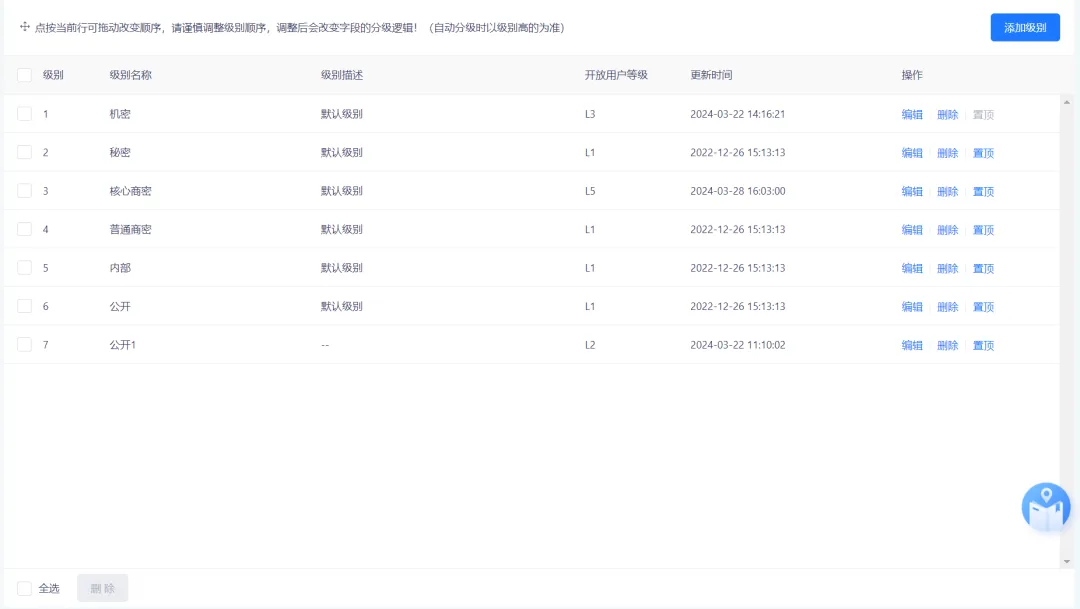Click the bottom 删除 button
The height and width of the screenshot is (609, 1080).
(102, 588)
